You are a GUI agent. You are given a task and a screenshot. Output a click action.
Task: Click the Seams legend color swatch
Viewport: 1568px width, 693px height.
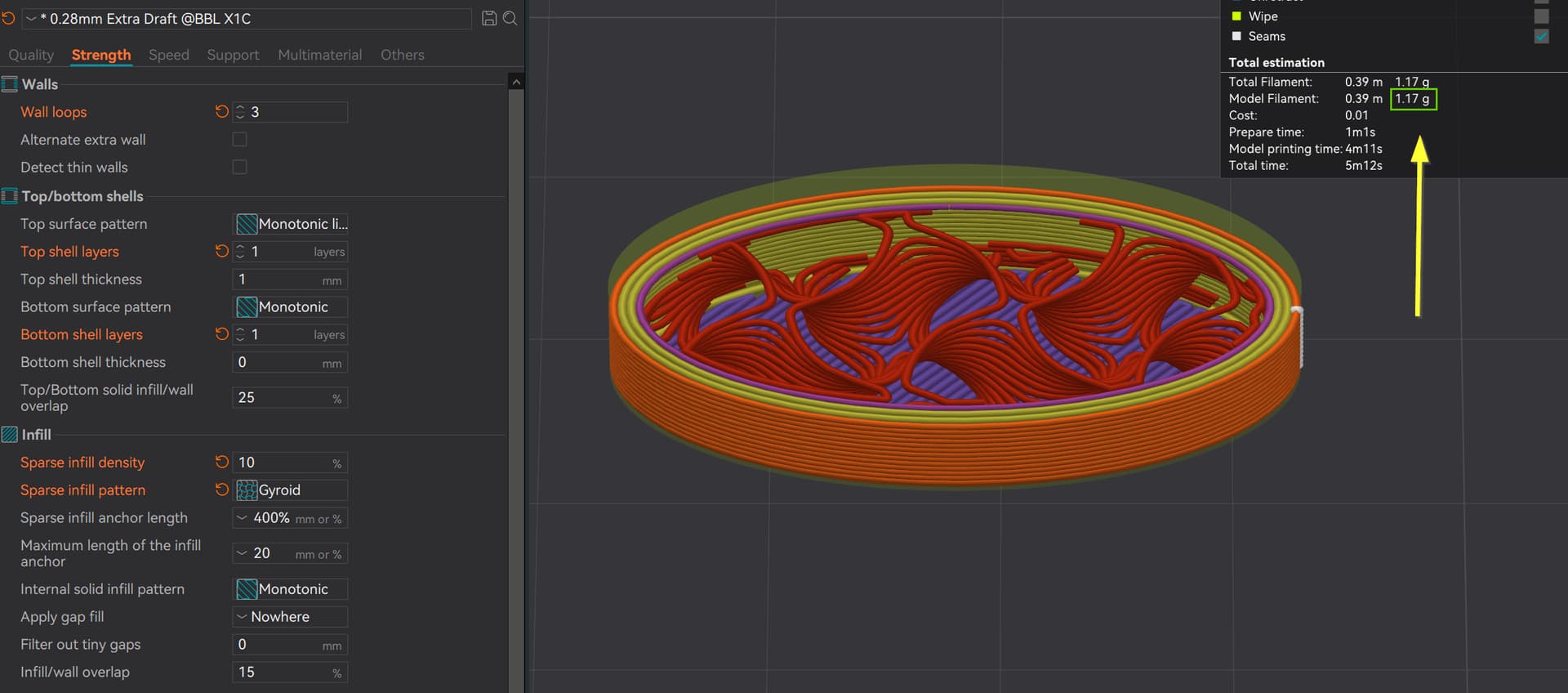point(1236,36)
